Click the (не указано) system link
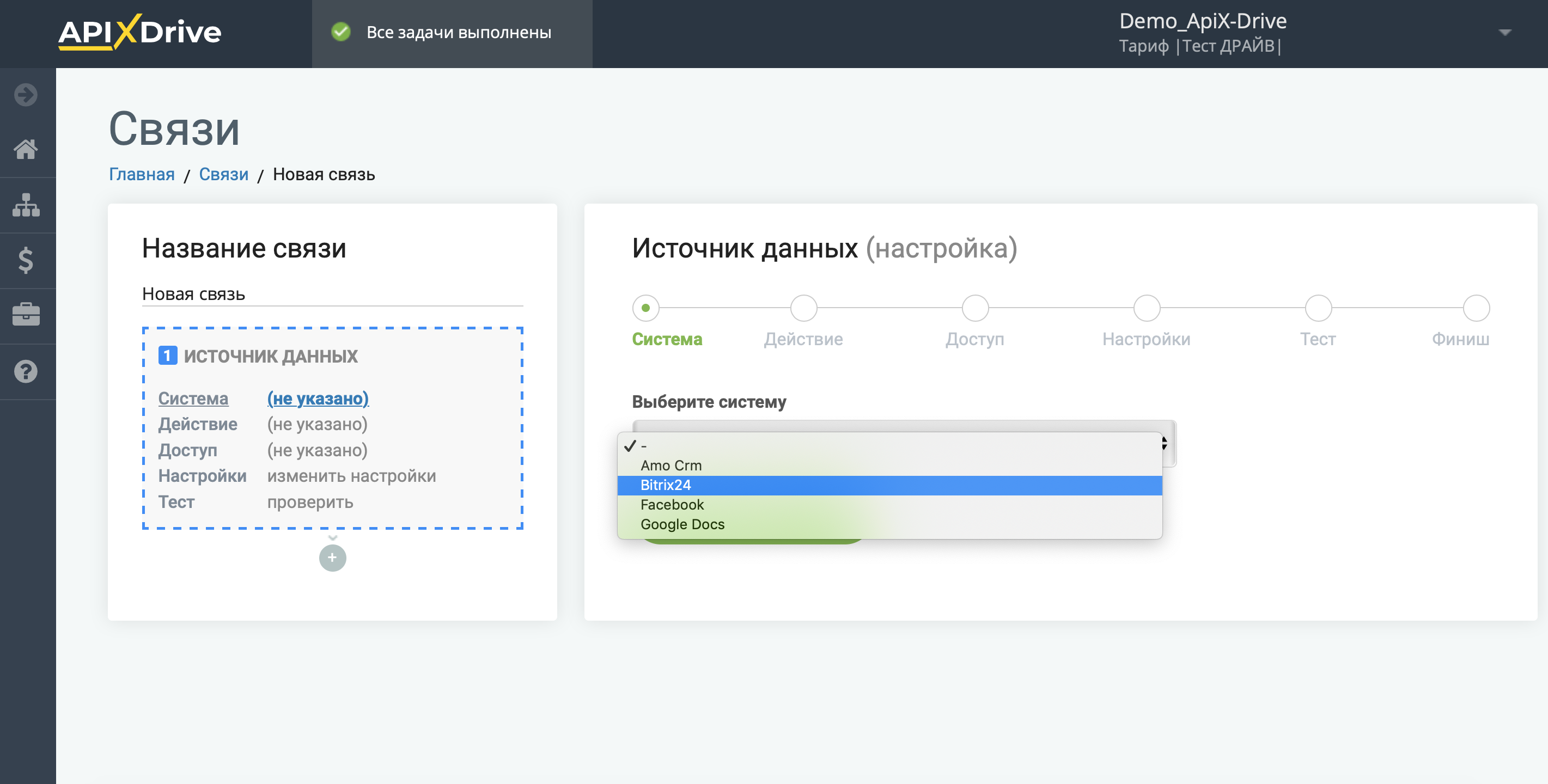1548x784 pixels. coord(318,399)
